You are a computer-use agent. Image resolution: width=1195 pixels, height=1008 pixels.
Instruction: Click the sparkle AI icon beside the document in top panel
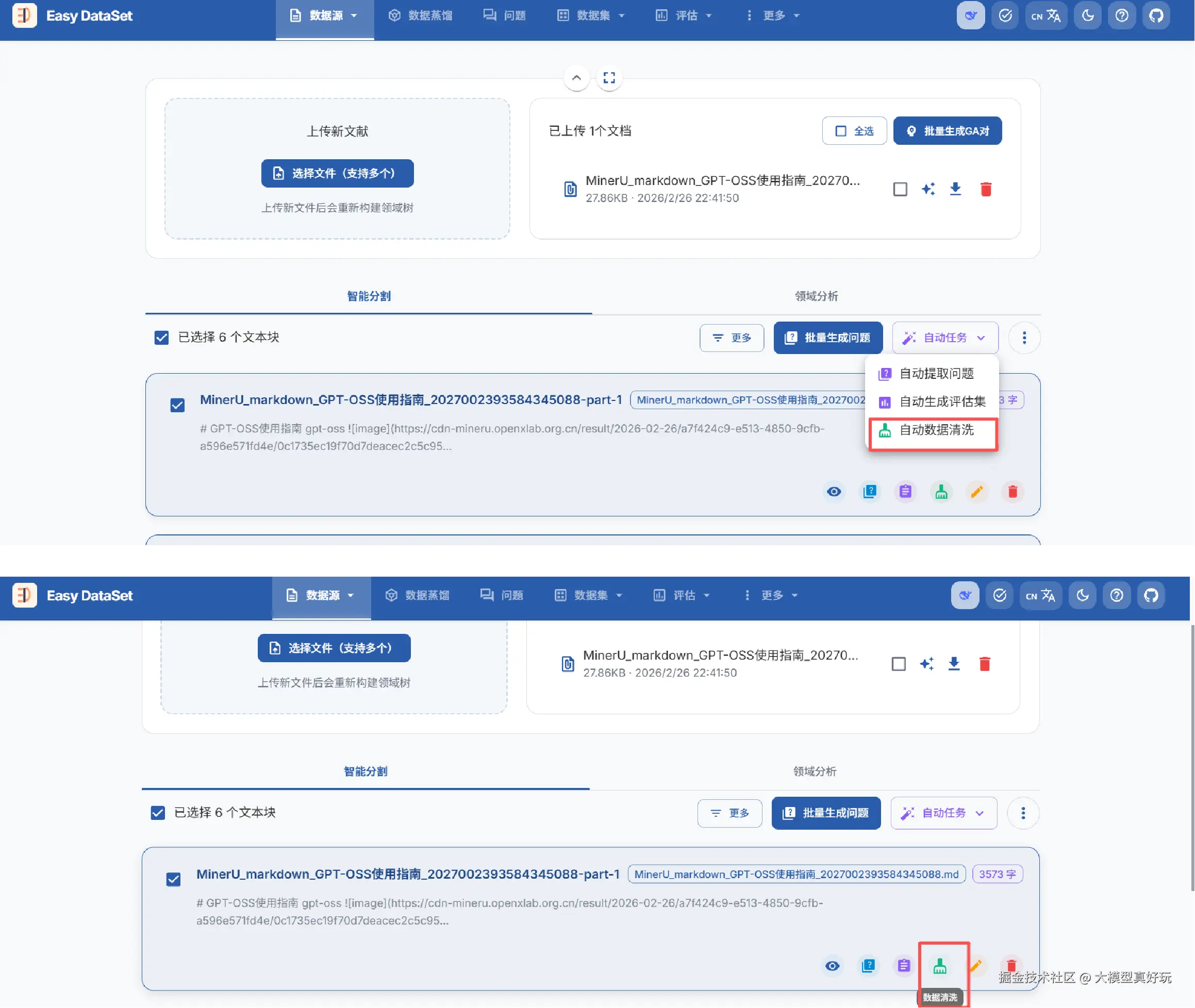coord(928,189)
